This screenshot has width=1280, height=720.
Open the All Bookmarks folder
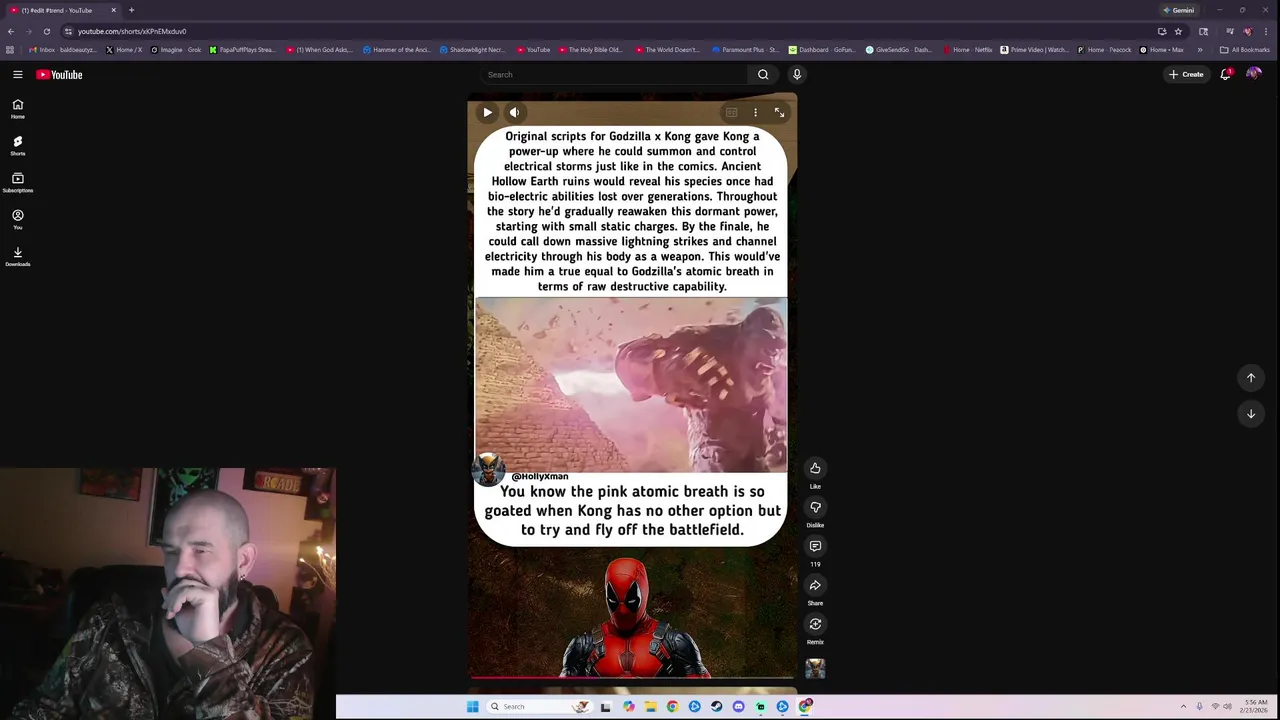(1245, 50)
